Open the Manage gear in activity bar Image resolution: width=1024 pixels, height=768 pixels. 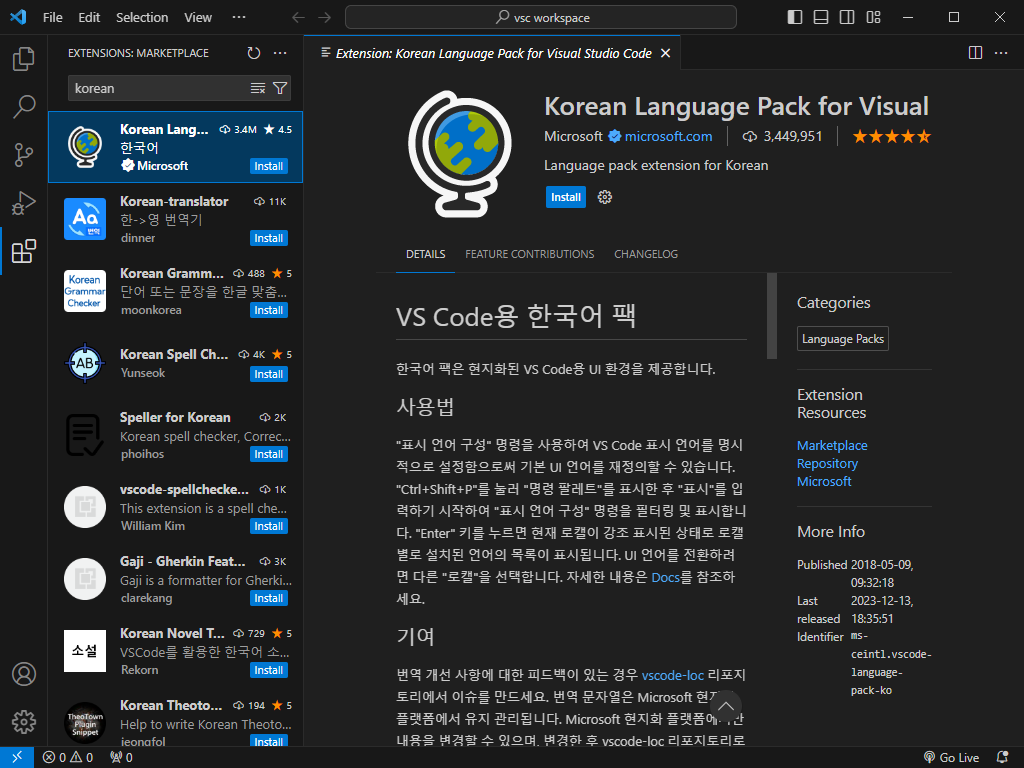click(x=24, y=722)
